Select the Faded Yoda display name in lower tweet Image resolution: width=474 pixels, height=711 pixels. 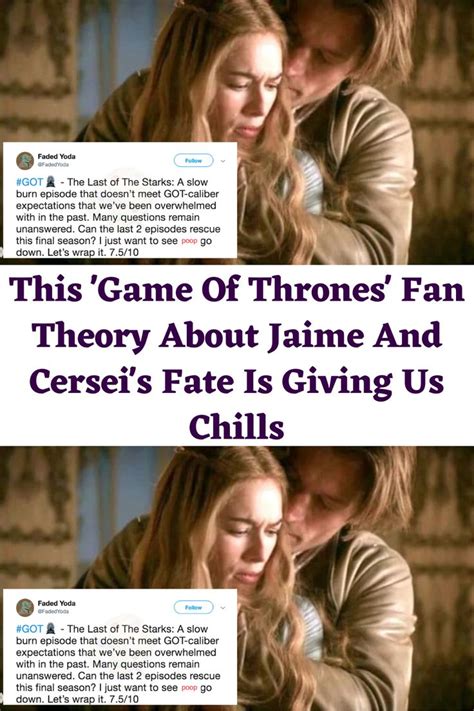57,603
